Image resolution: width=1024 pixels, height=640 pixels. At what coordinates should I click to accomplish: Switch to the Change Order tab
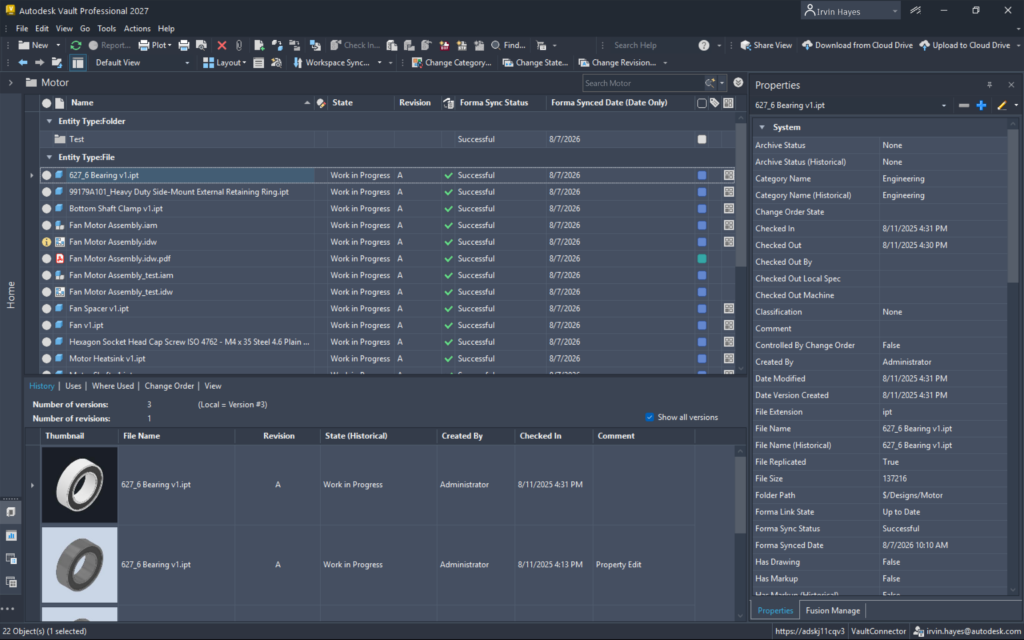point(169,386)
